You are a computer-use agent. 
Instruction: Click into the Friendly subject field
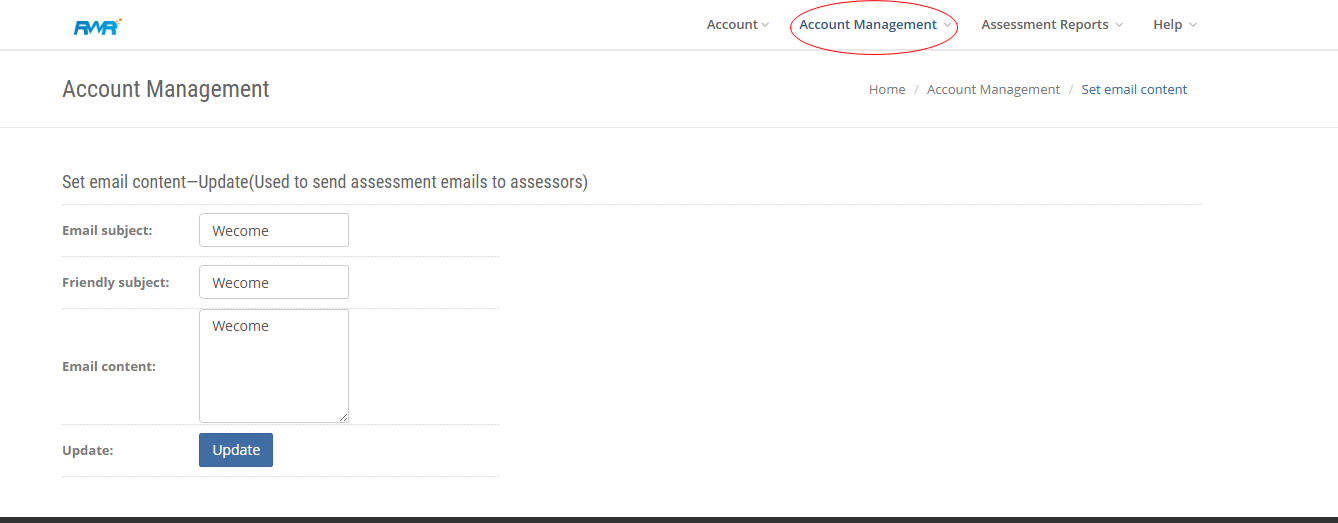click(x=274, y=282)
